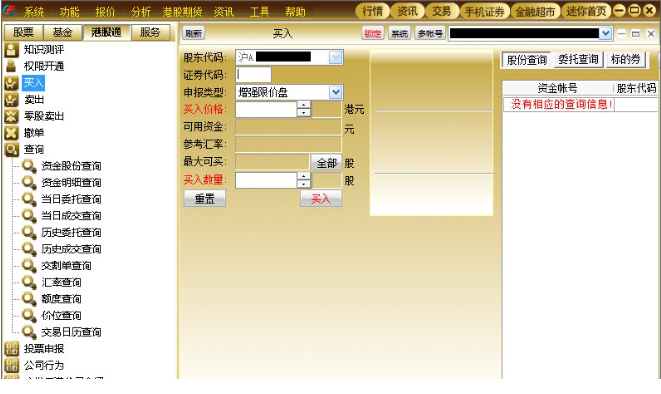Click the 当日委托查询 magnifier icon

click(29, 199)
